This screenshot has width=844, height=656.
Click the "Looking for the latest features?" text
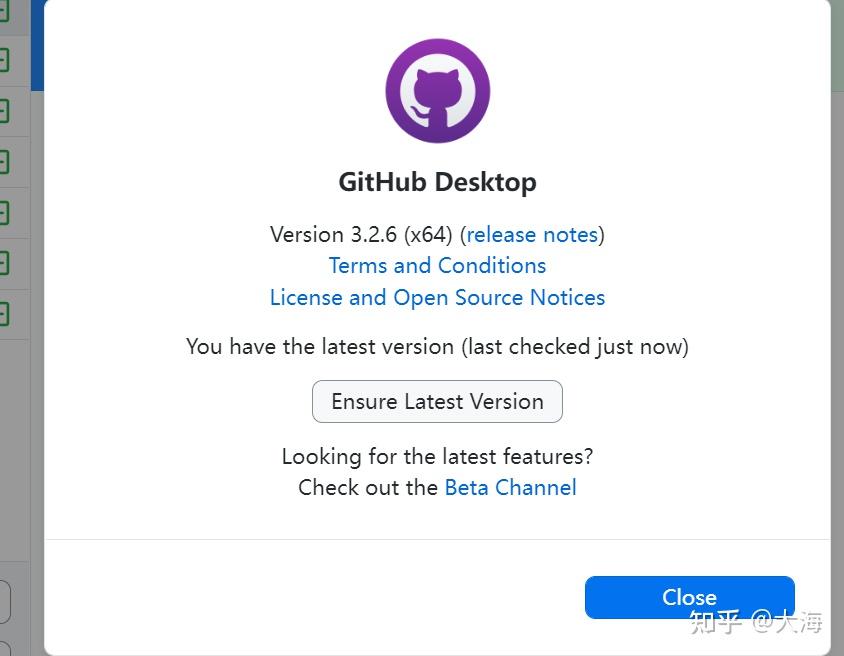point(437,457)
